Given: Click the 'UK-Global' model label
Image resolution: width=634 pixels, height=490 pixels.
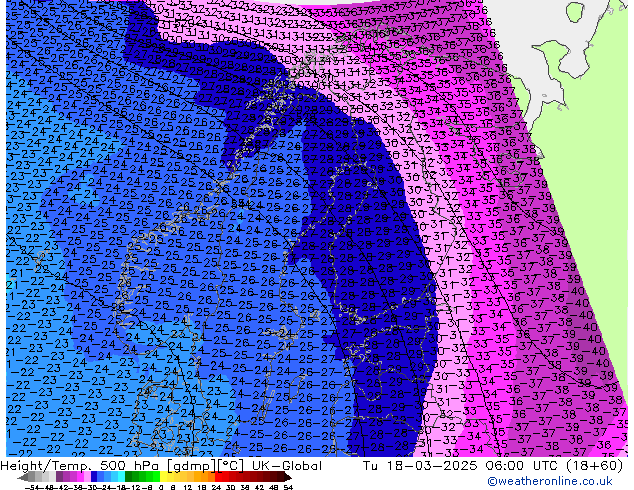Looking at the screenshot, I should click(x=287, y=466).
